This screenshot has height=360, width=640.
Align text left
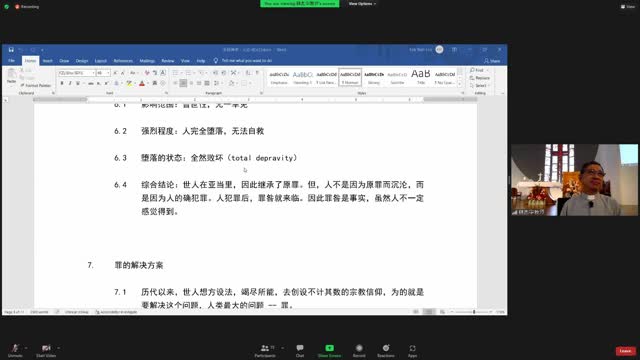175,83
